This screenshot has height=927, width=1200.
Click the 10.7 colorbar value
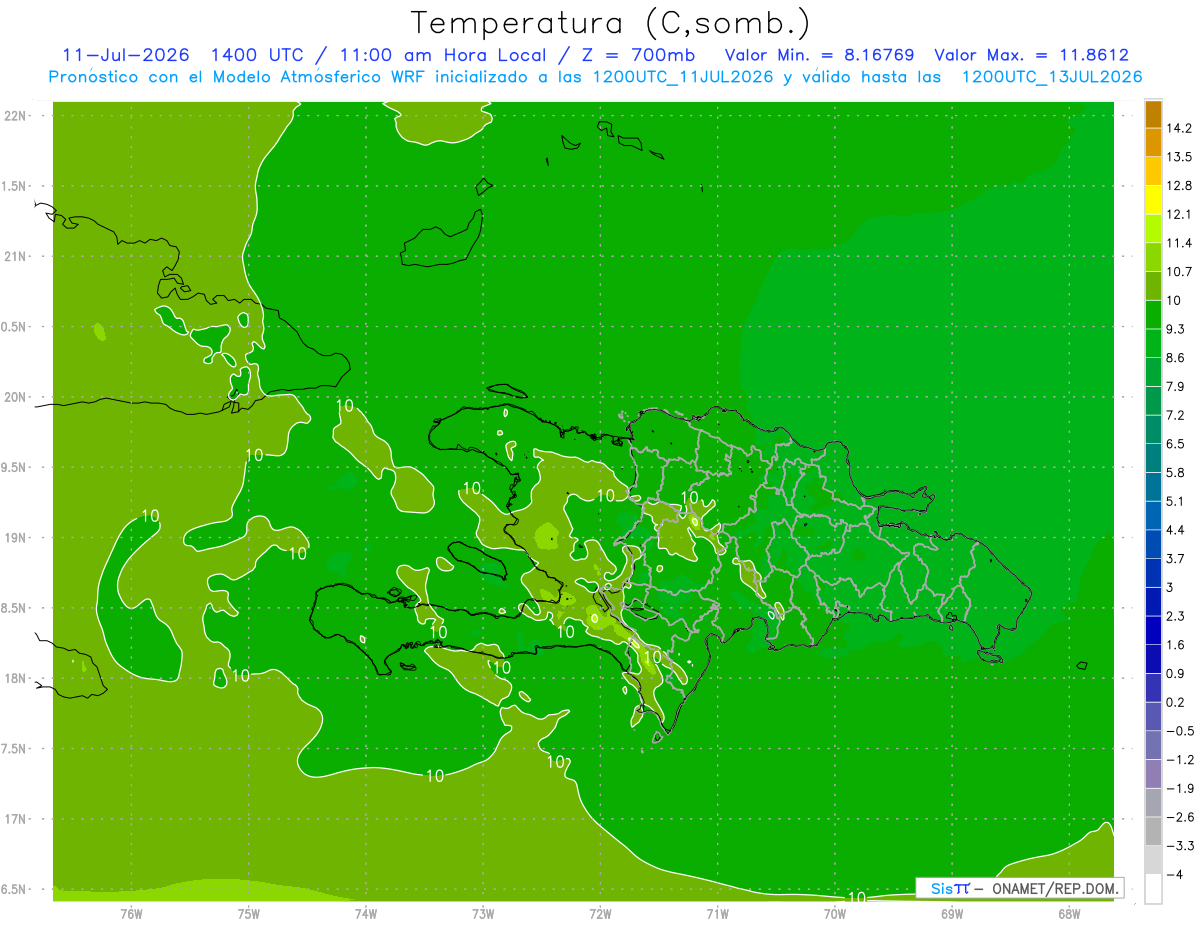[x=1179, y=272]
